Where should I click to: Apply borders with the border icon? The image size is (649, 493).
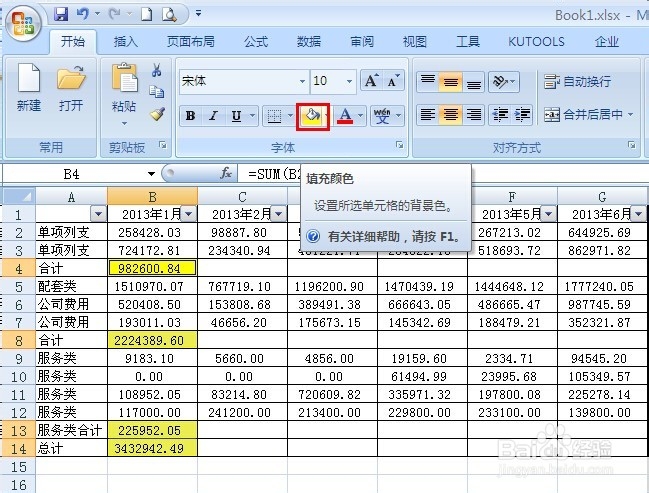click(x=274, y=116)
